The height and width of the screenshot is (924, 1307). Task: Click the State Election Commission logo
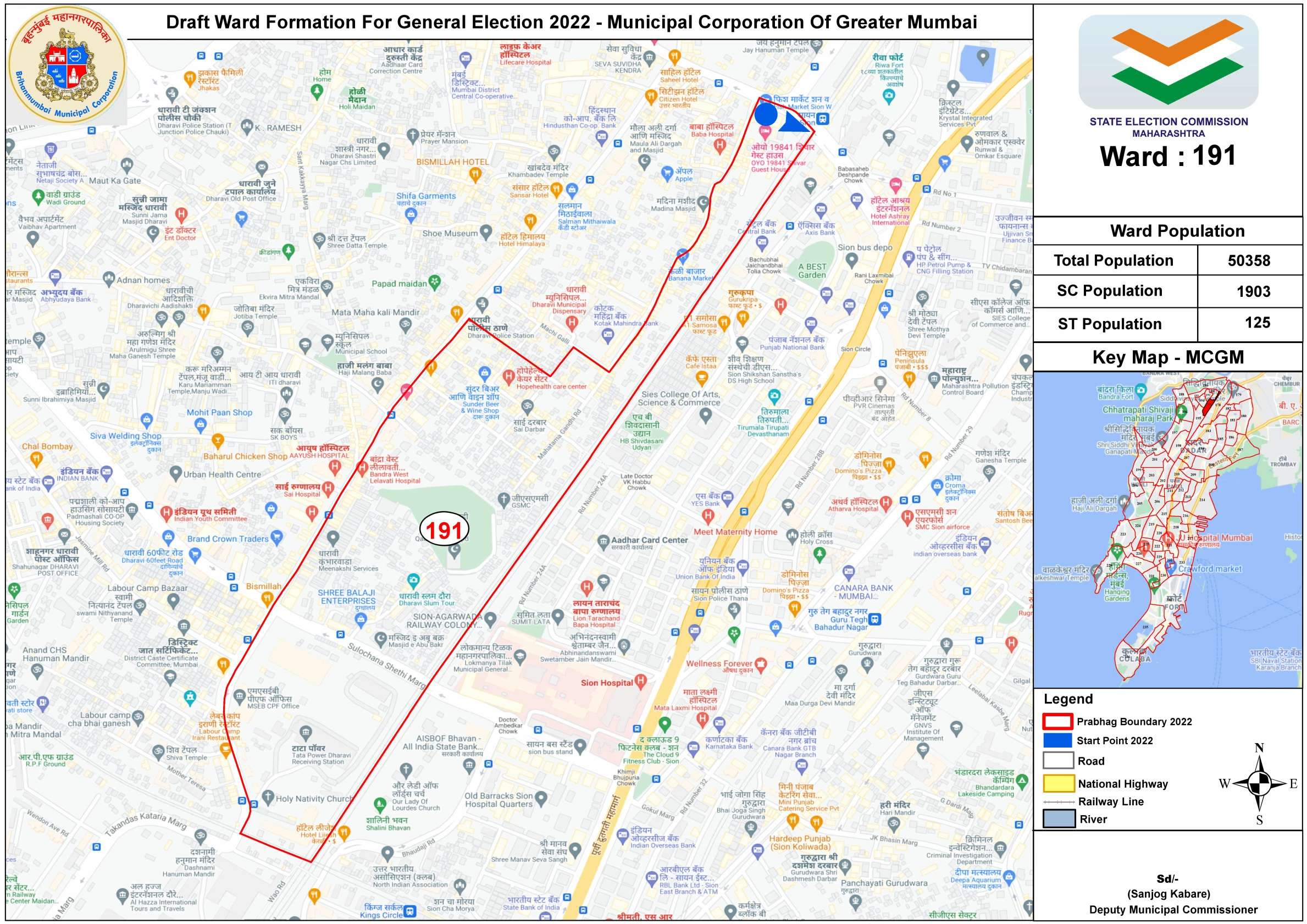[1168, 62]
